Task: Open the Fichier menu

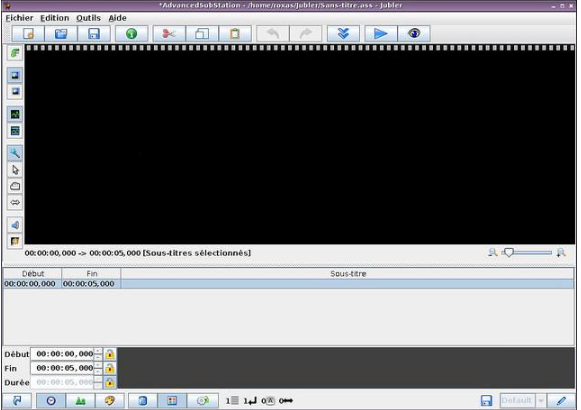Action: pyautogui.click(x=19, y=18)
